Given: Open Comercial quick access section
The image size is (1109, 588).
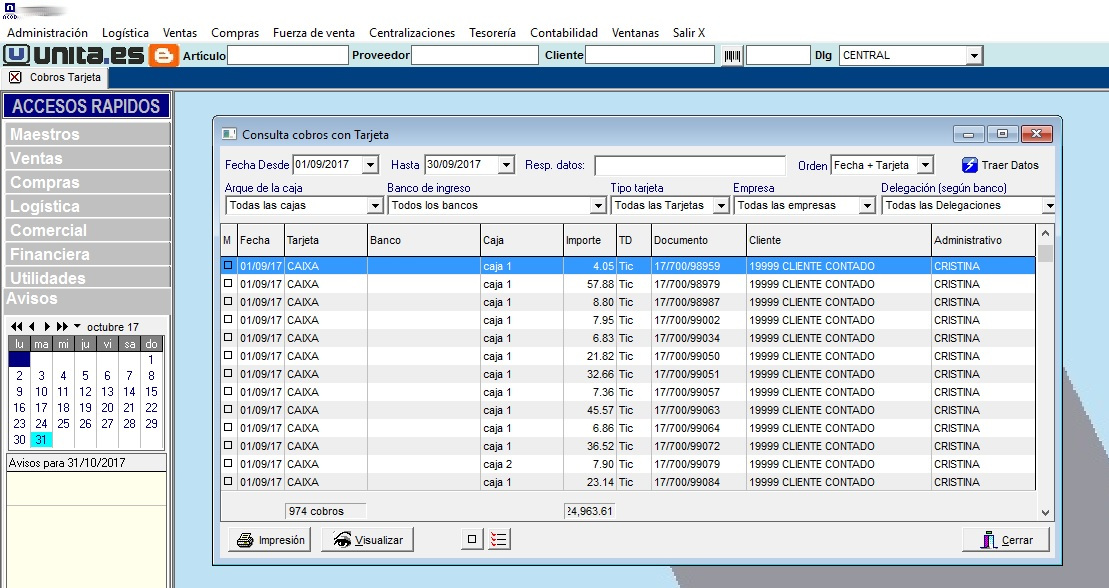Looking at the screenshot, I should tap(87, 230).
